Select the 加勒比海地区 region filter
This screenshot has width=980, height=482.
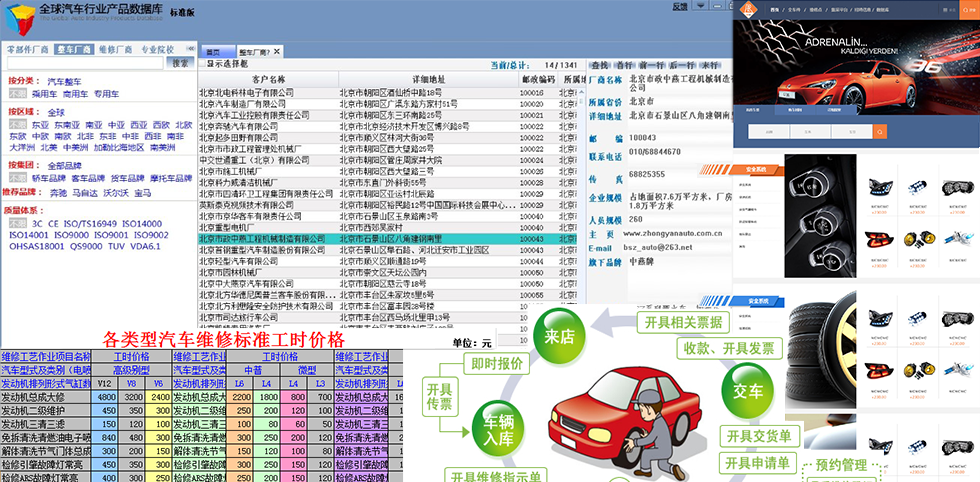tap(119, 148)
